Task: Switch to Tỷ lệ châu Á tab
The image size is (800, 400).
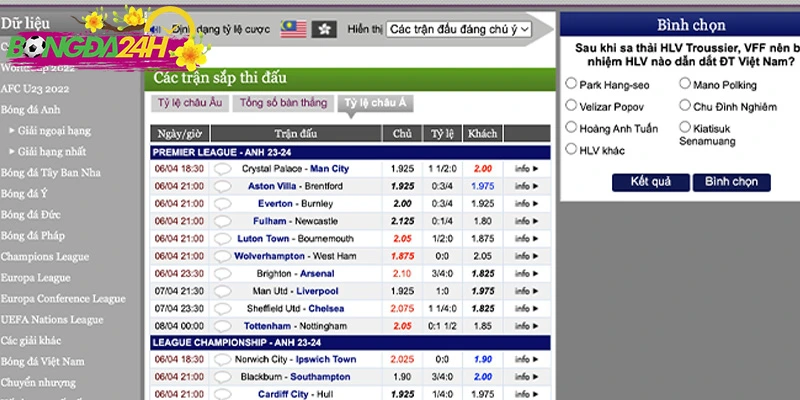Action: tap(376, 103)
